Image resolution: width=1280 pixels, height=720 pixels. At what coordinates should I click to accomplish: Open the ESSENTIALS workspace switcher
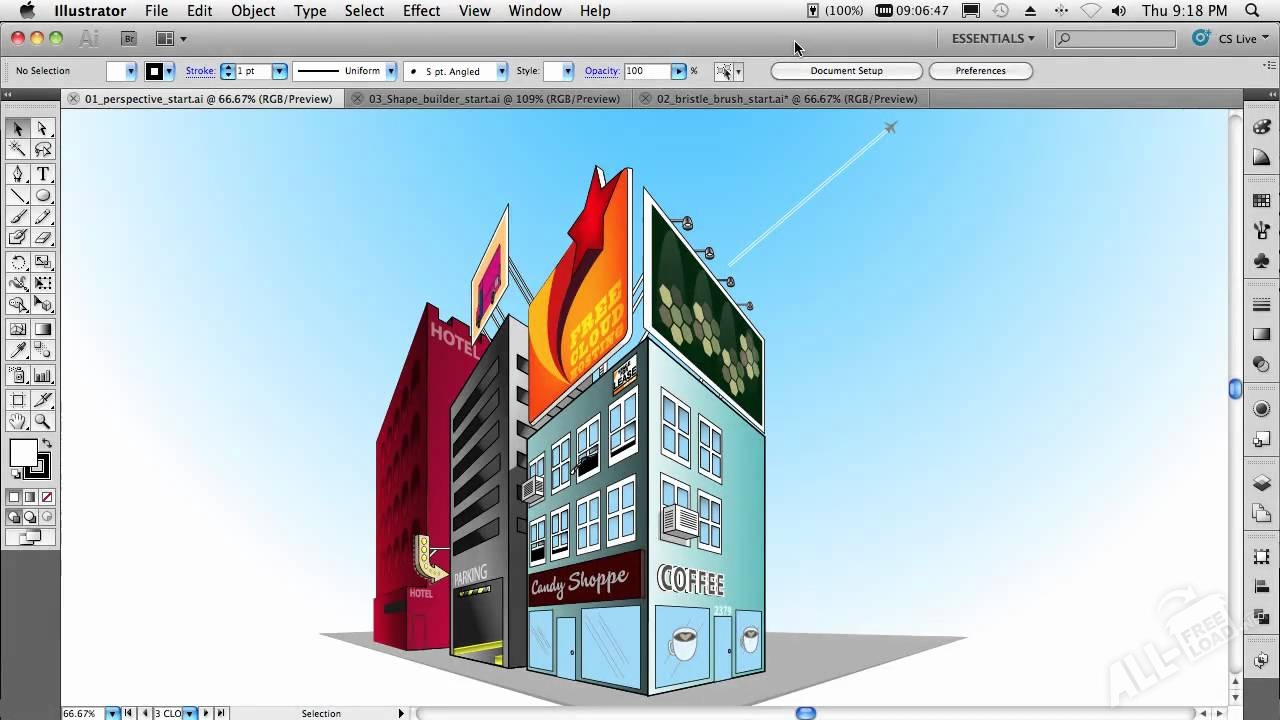(993, 39)
